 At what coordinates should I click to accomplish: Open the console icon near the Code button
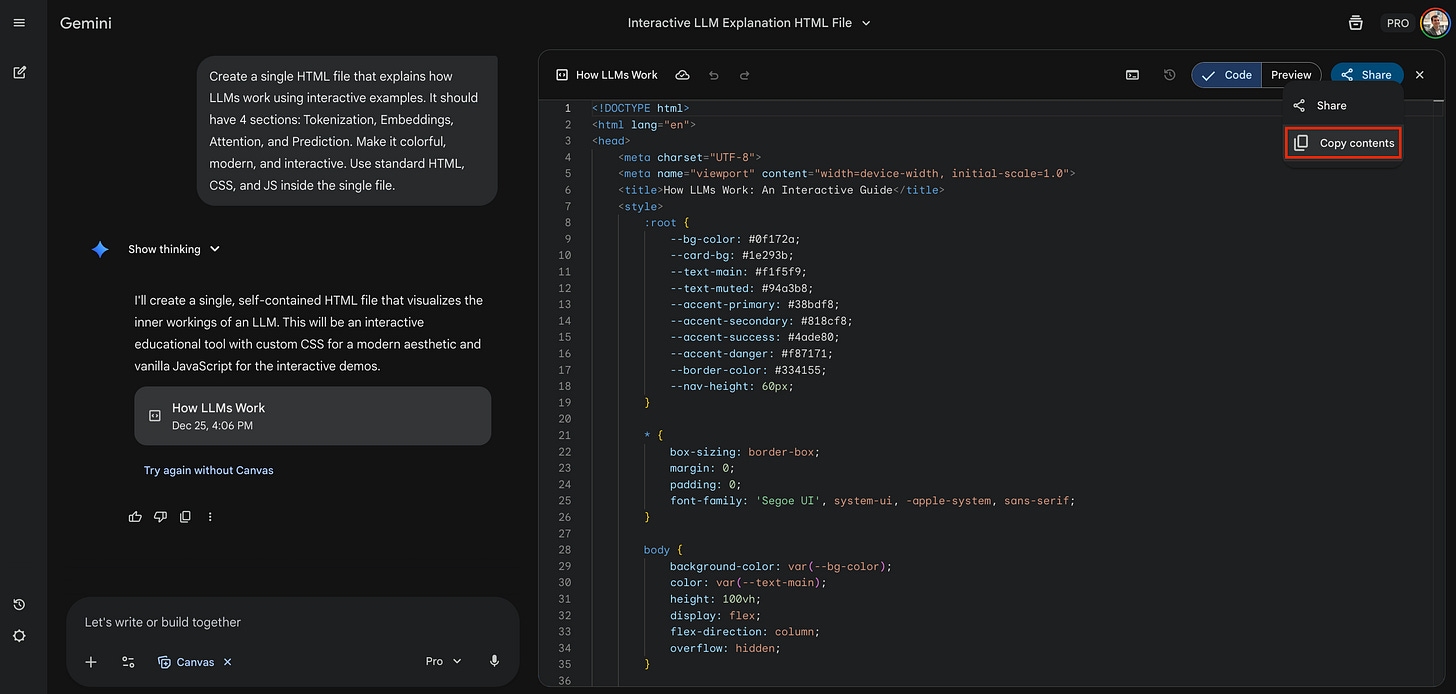1132,74
